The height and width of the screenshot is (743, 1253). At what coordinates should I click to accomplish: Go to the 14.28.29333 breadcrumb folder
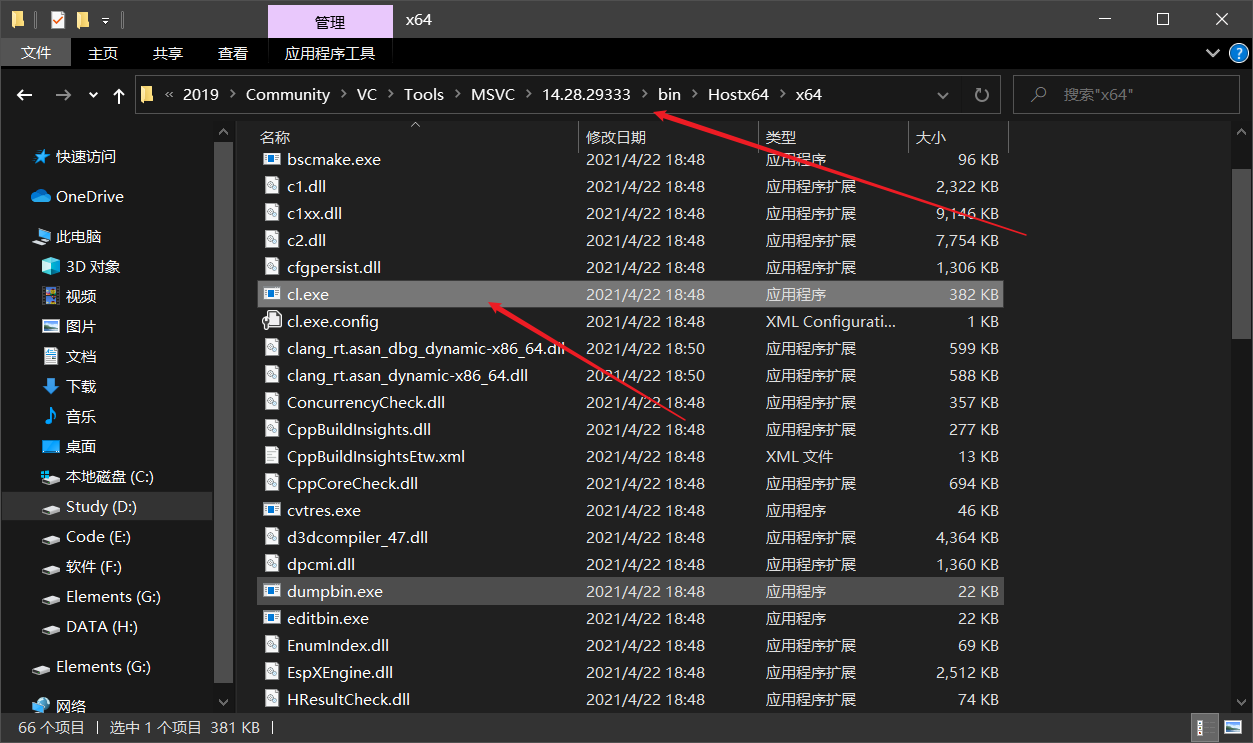point(586,95)
